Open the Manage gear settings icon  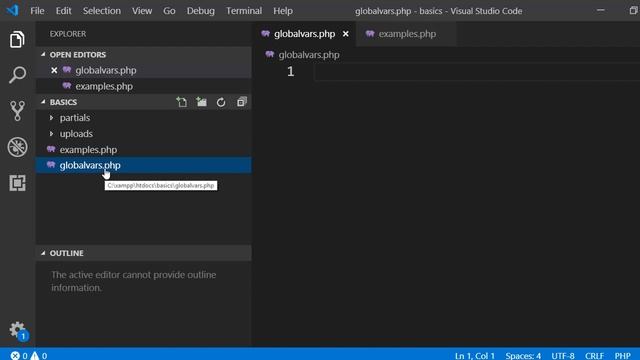pos(18,330)
